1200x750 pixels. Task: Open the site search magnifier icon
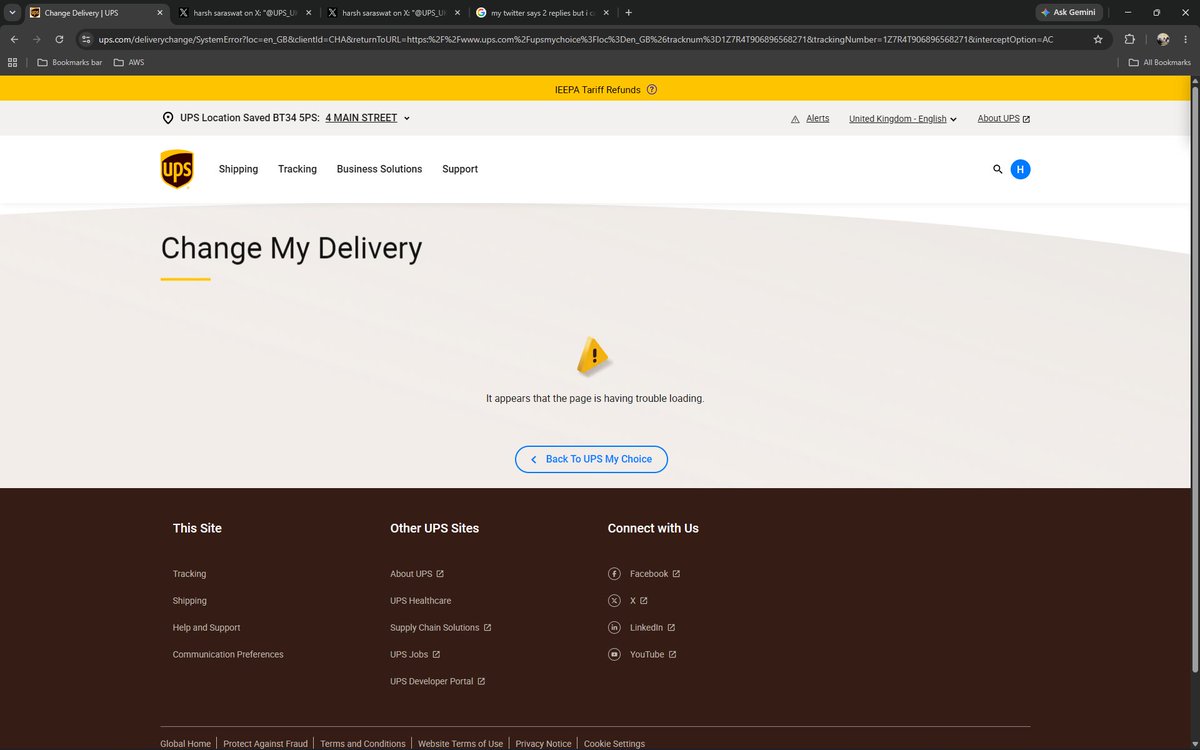997,169
